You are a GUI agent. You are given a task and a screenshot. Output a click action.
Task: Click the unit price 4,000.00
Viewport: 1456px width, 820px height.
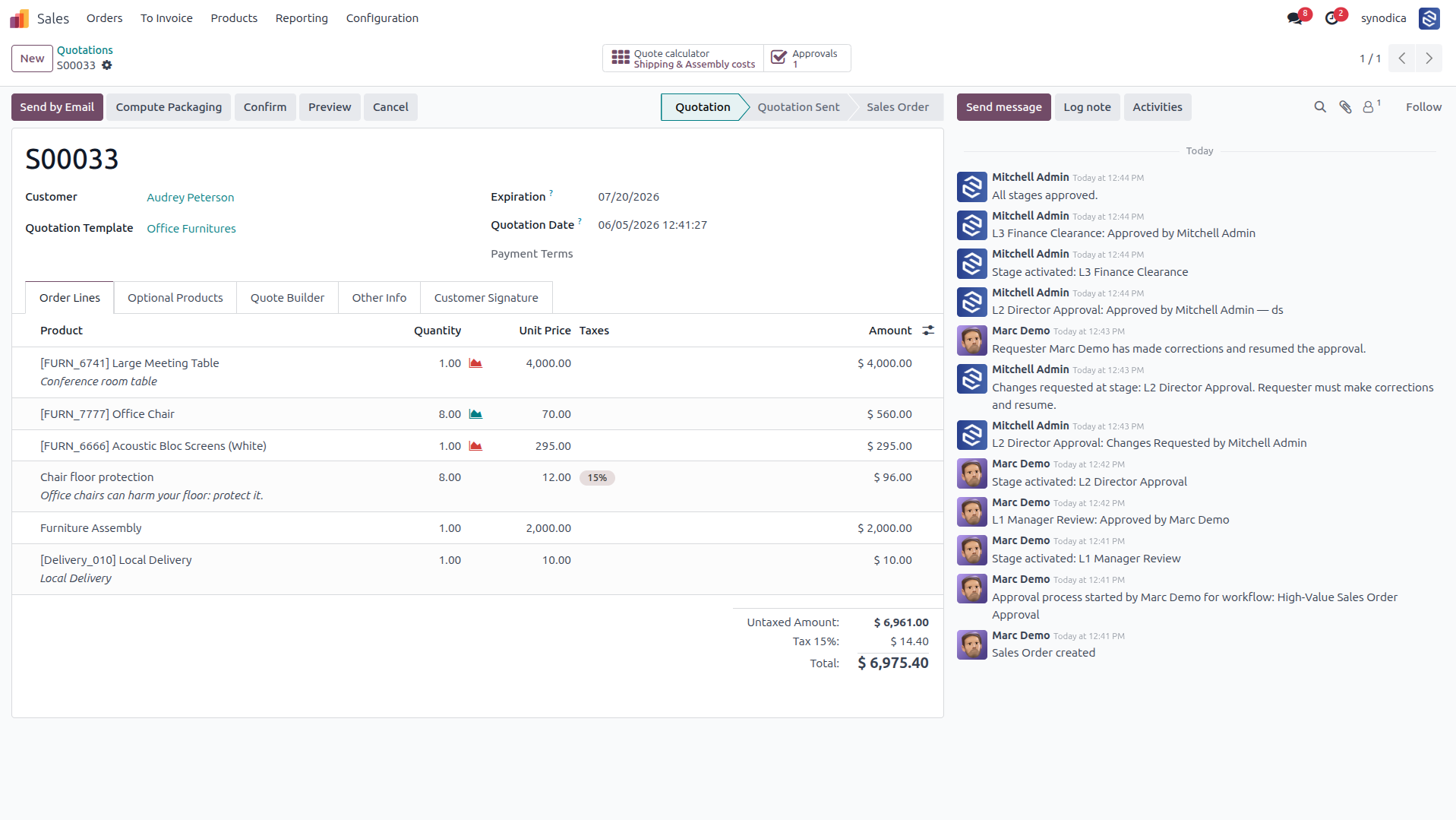point(548,363)
